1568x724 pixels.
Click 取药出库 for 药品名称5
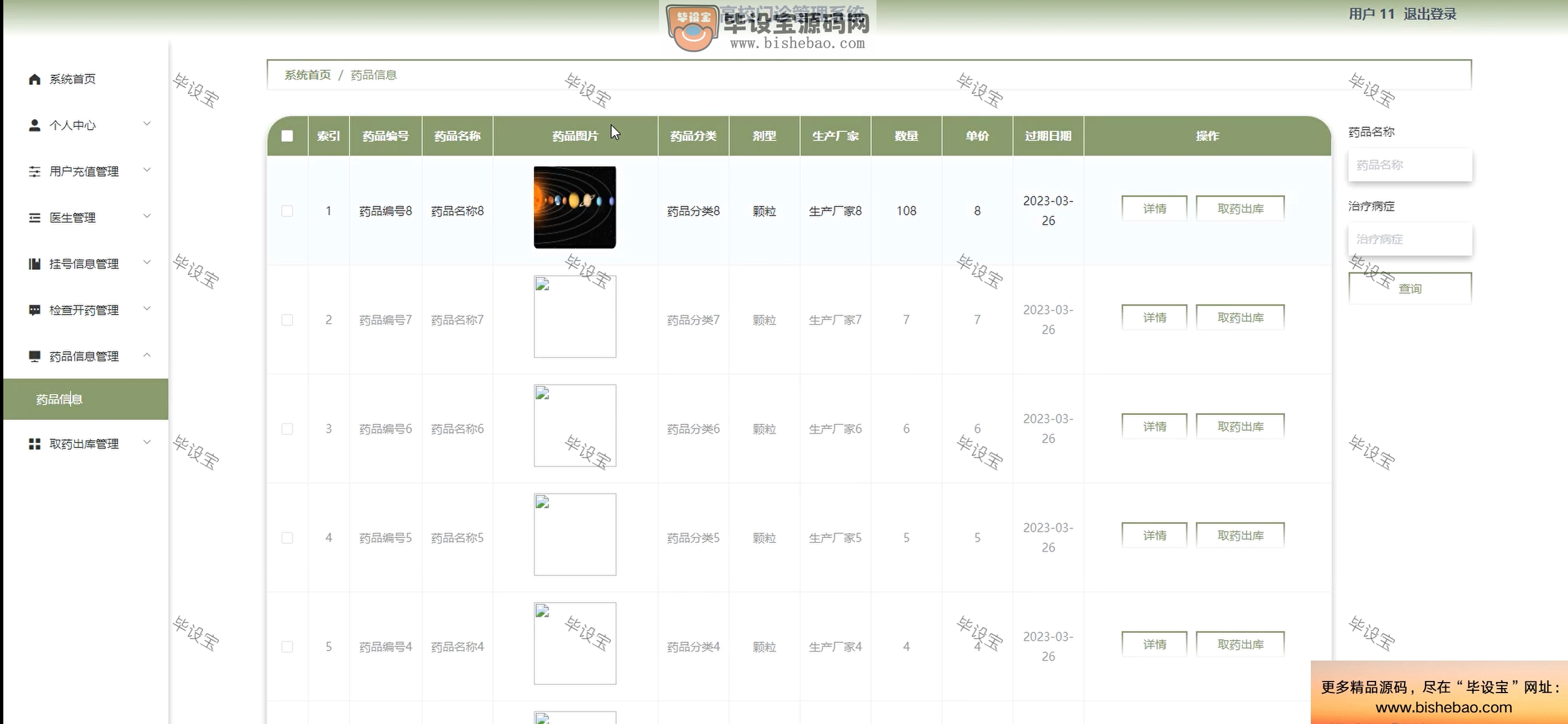pos(1240,535)
